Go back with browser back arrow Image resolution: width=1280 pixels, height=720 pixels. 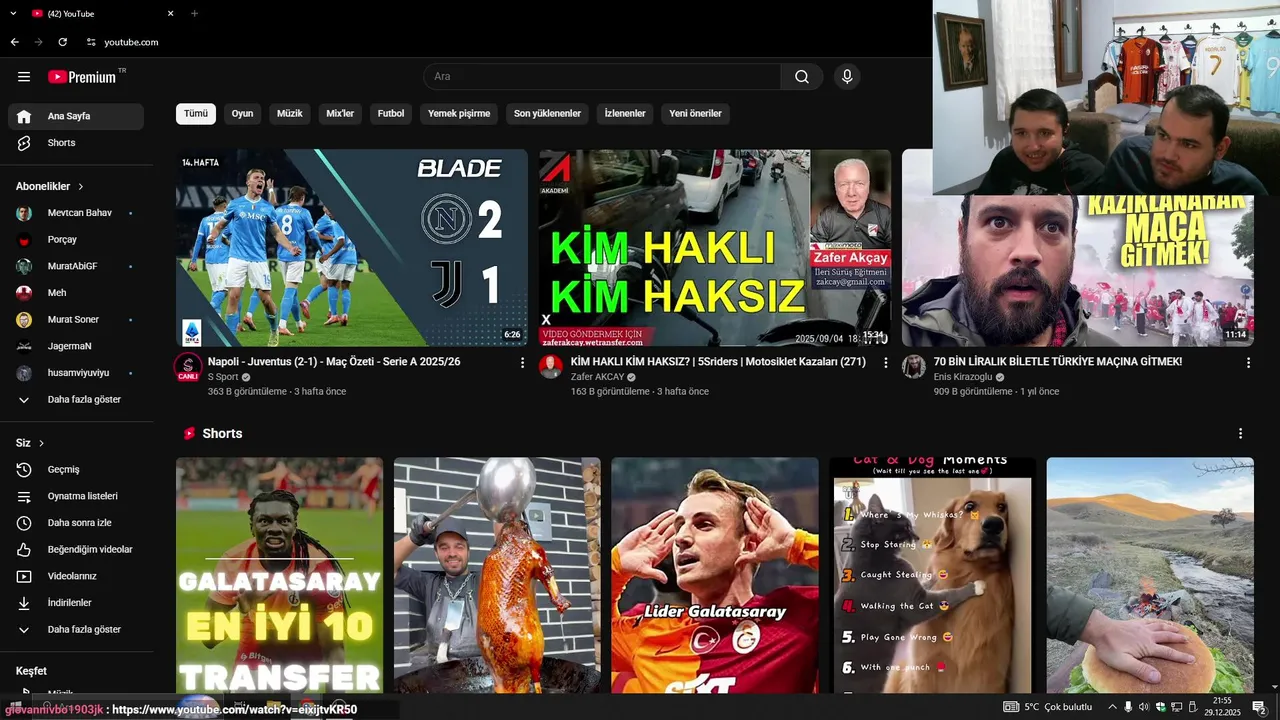coord(14,42)
